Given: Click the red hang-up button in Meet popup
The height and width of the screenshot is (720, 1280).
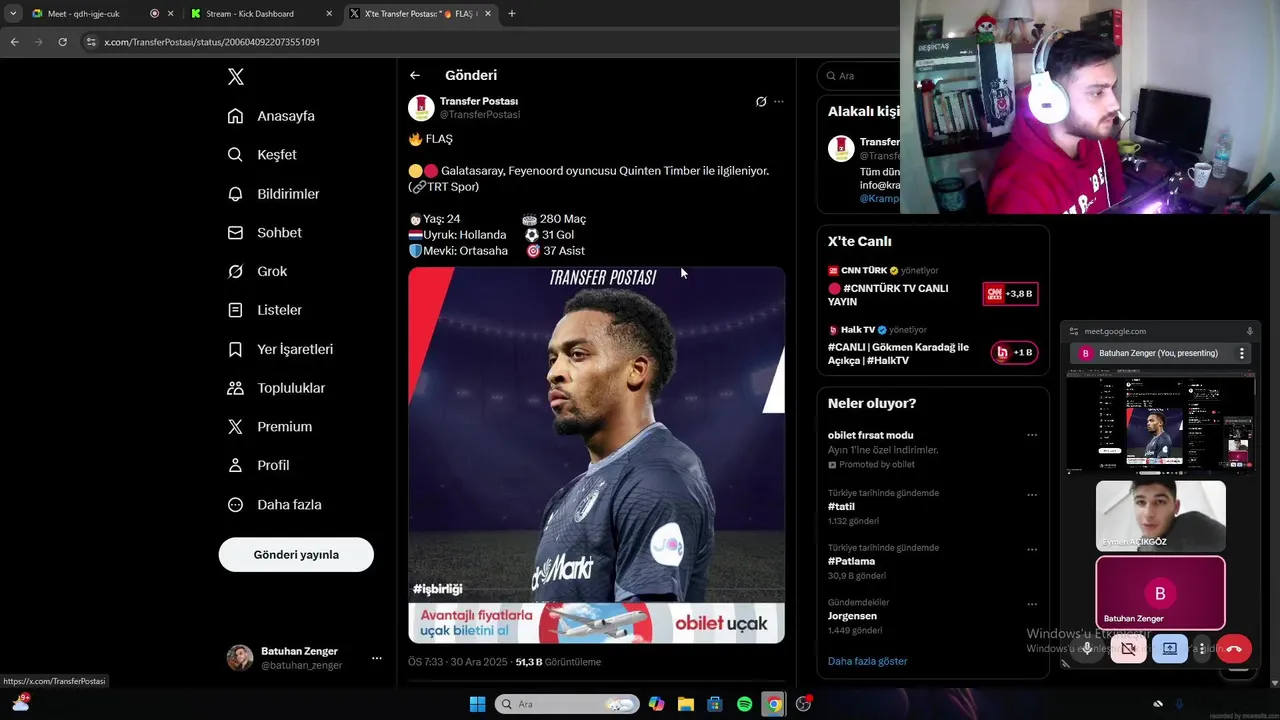Looking at the screenshot, I should click(1234, 649).
